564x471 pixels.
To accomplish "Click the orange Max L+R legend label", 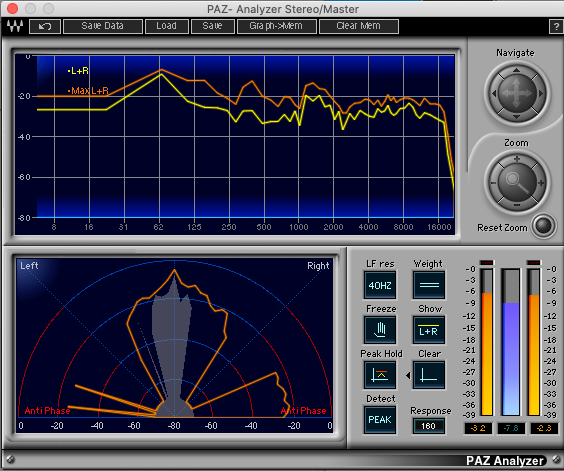I will pyautogui.click(x=88, y=91).
